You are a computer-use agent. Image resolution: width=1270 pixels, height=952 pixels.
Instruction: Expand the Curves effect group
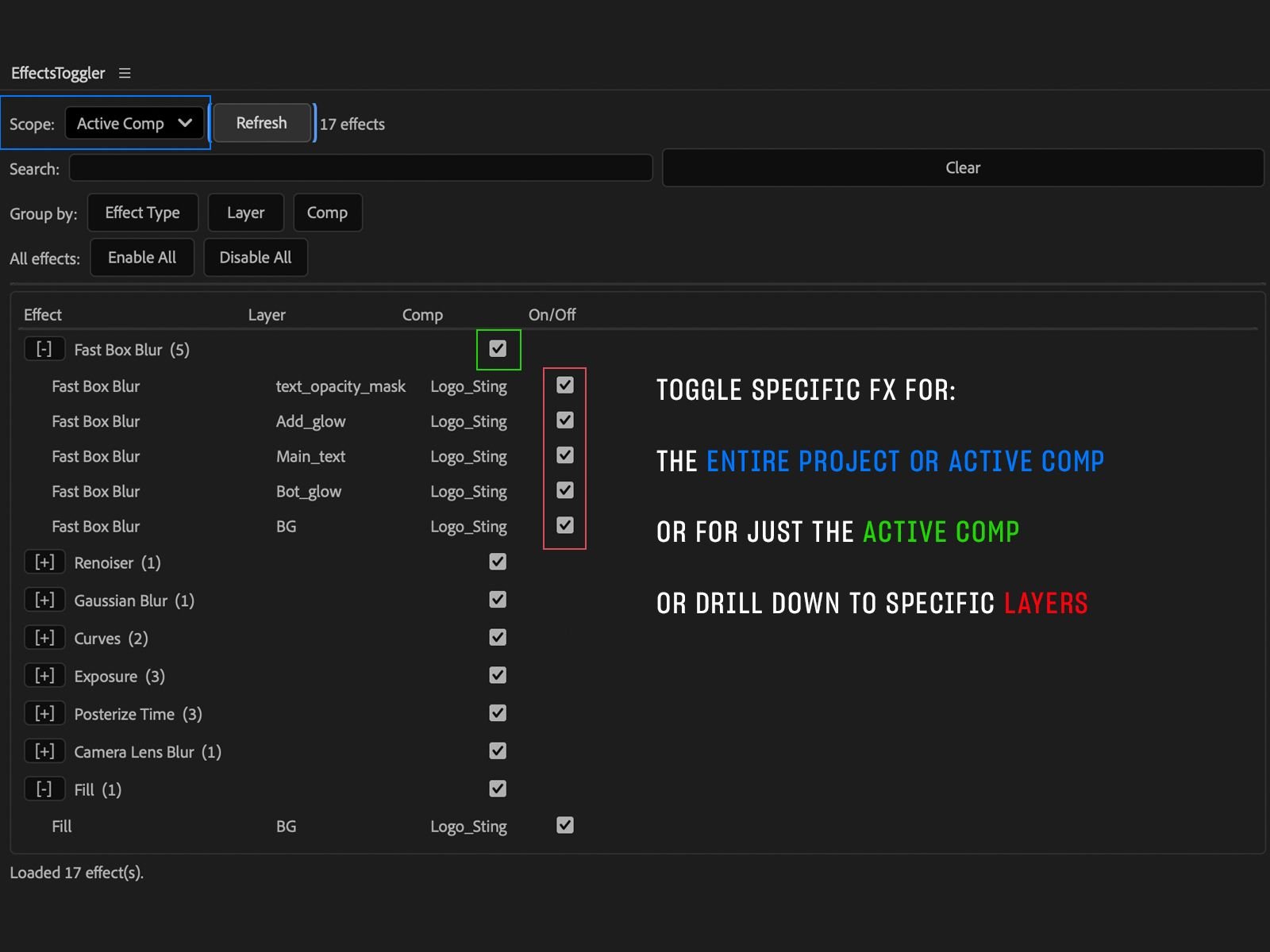44,638
